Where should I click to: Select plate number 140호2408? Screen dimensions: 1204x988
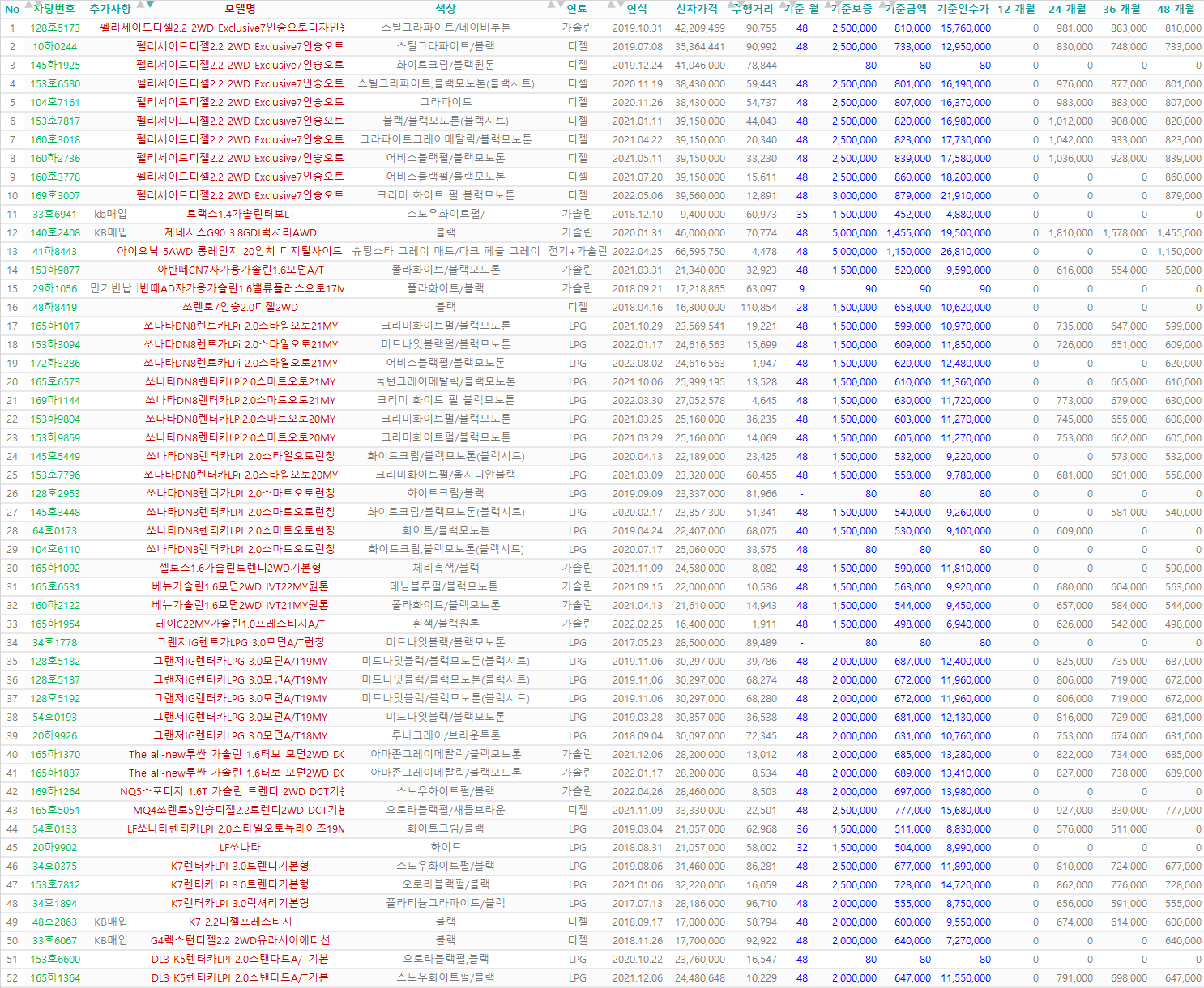point(55,232)
